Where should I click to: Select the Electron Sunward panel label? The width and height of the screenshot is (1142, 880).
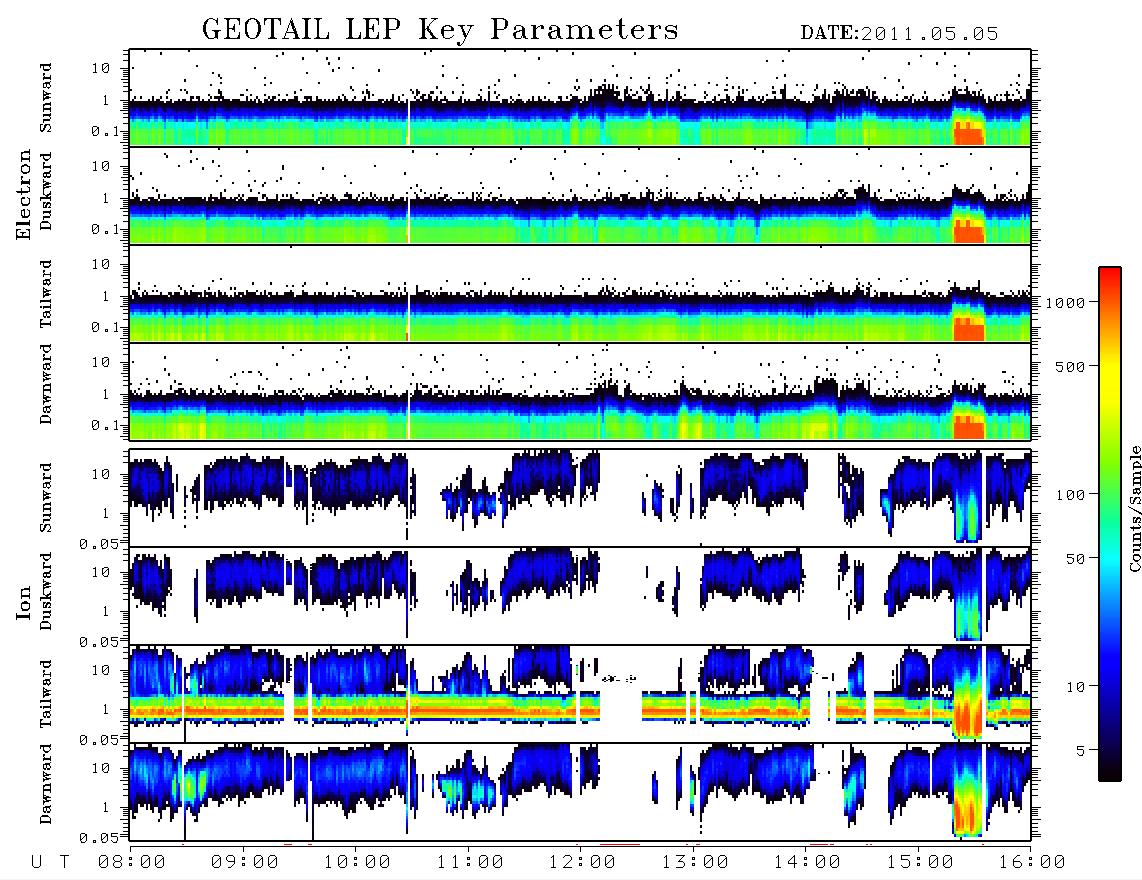tap(46, 98)
